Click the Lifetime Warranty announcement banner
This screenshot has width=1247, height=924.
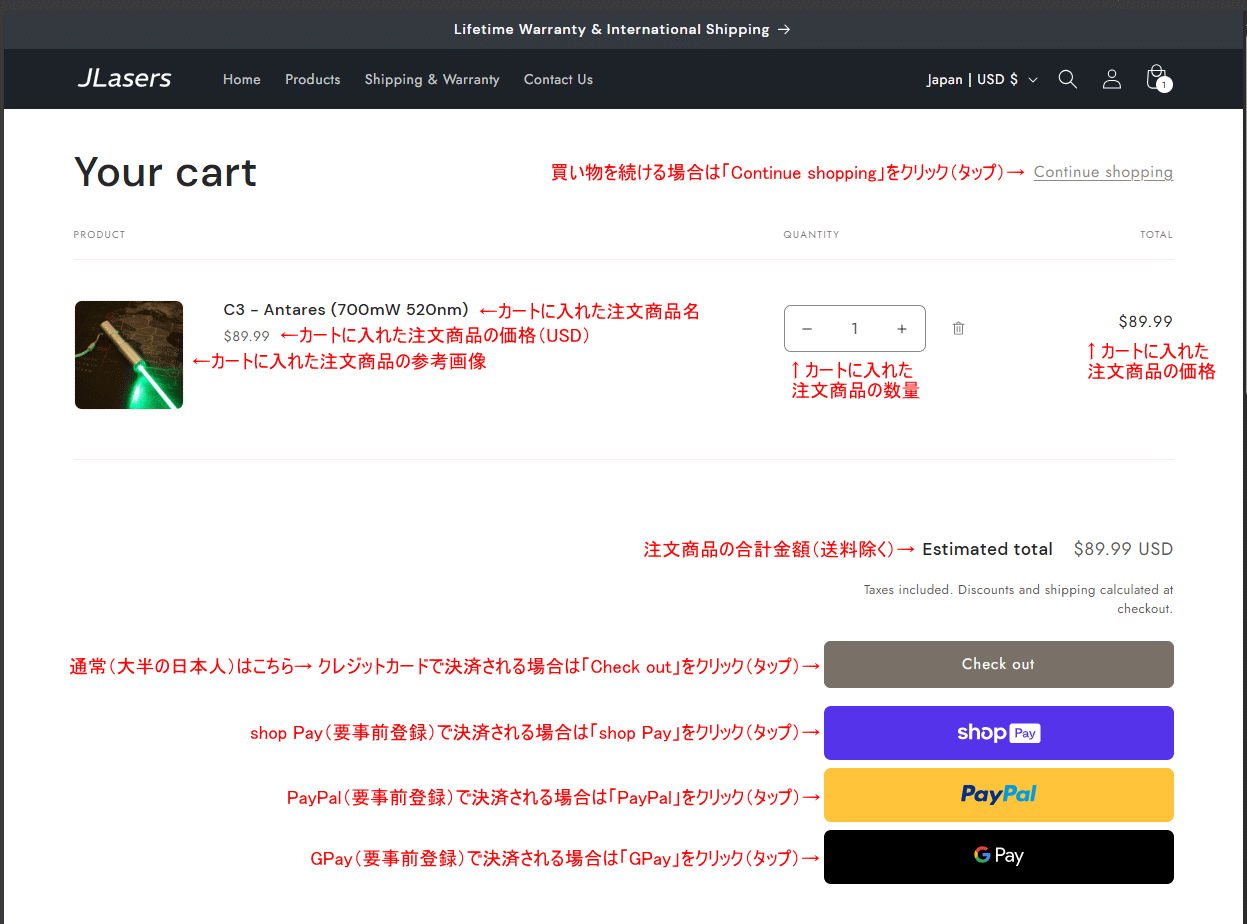point(622,29)
